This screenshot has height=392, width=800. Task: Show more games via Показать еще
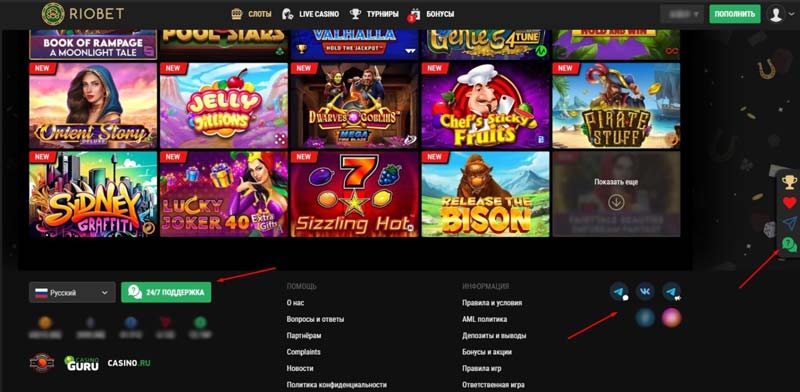coord(616,194)
